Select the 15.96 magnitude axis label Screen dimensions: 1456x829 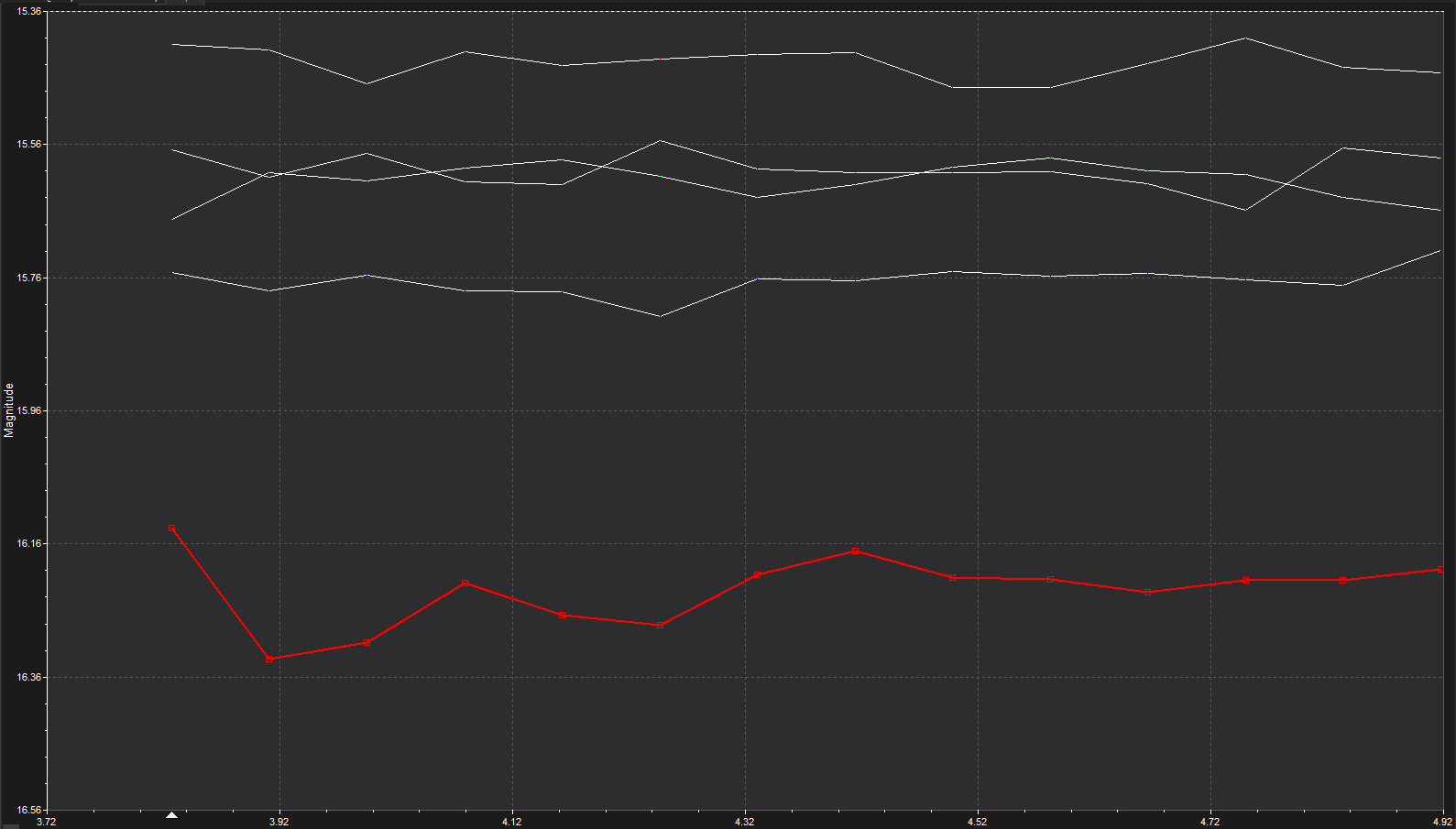[x=28, y=411]
